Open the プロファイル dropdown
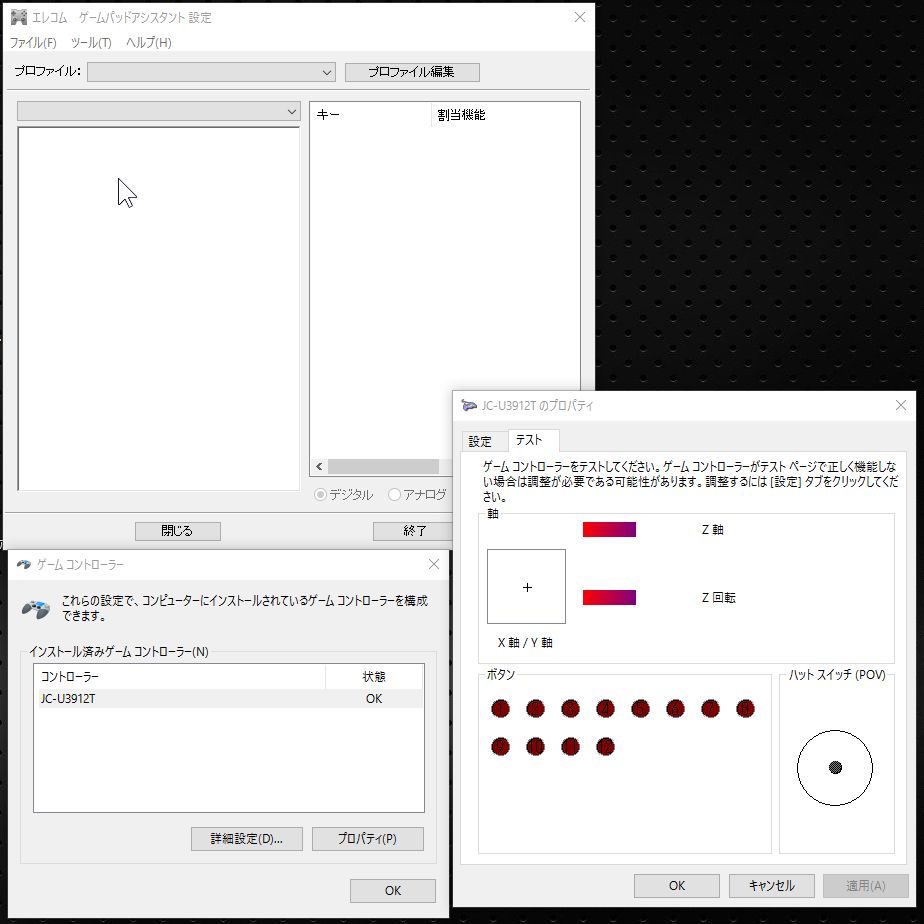924x924 pixels. (212, 72)
